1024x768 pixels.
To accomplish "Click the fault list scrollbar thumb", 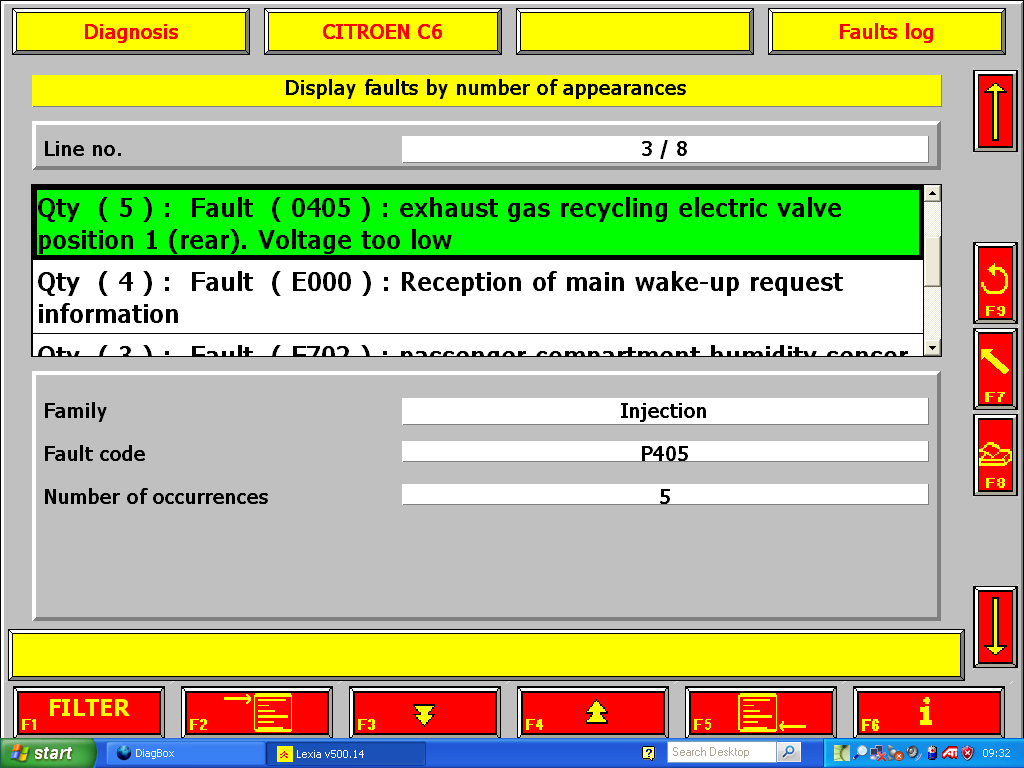I will coord(933,261).
